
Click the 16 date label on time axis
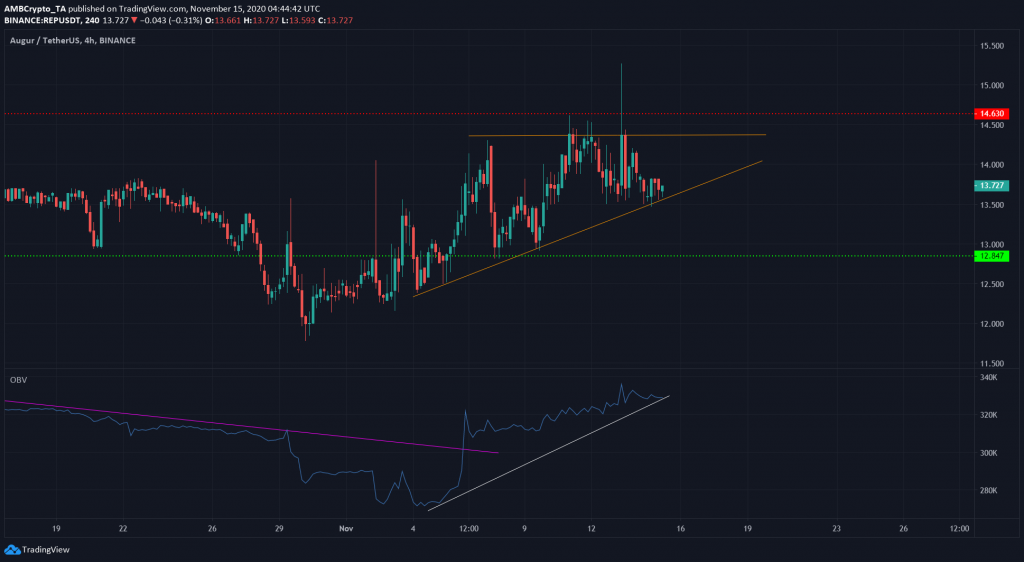point(681,527)
